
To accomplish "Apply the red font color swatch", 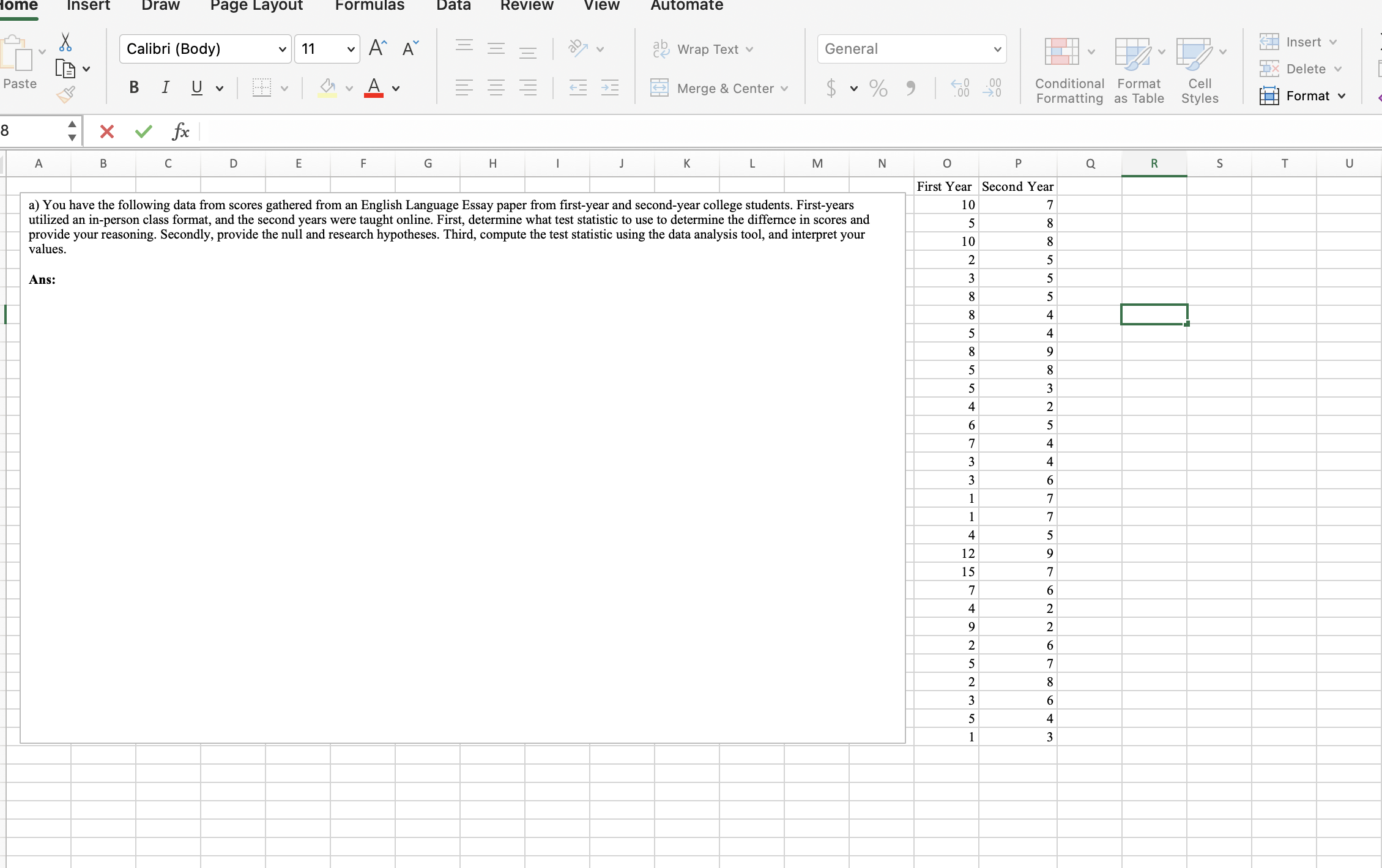I will pos(374,88).
